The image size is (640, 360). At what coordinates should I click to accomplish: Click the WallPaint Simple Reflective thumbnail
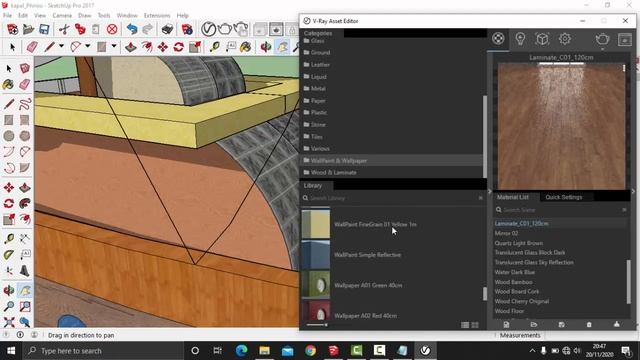[316, 254]
